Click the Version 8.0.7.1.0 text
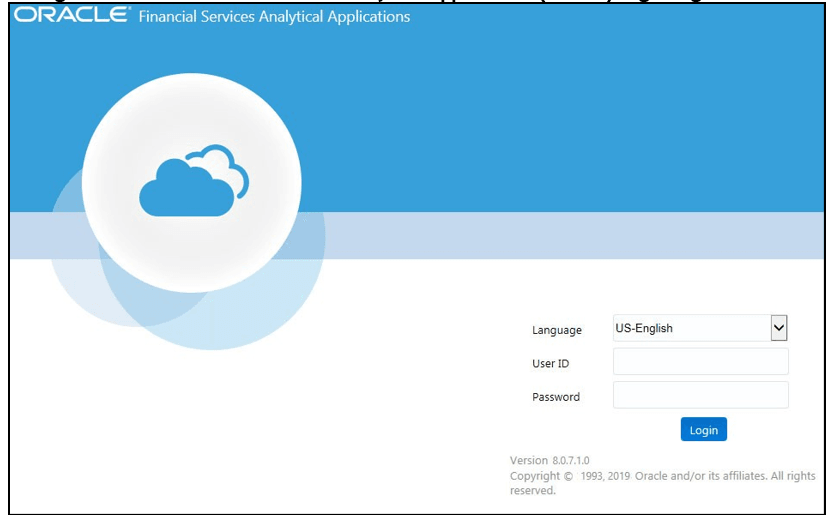Screen dimensions: 826x517 [x=549, y=460]
